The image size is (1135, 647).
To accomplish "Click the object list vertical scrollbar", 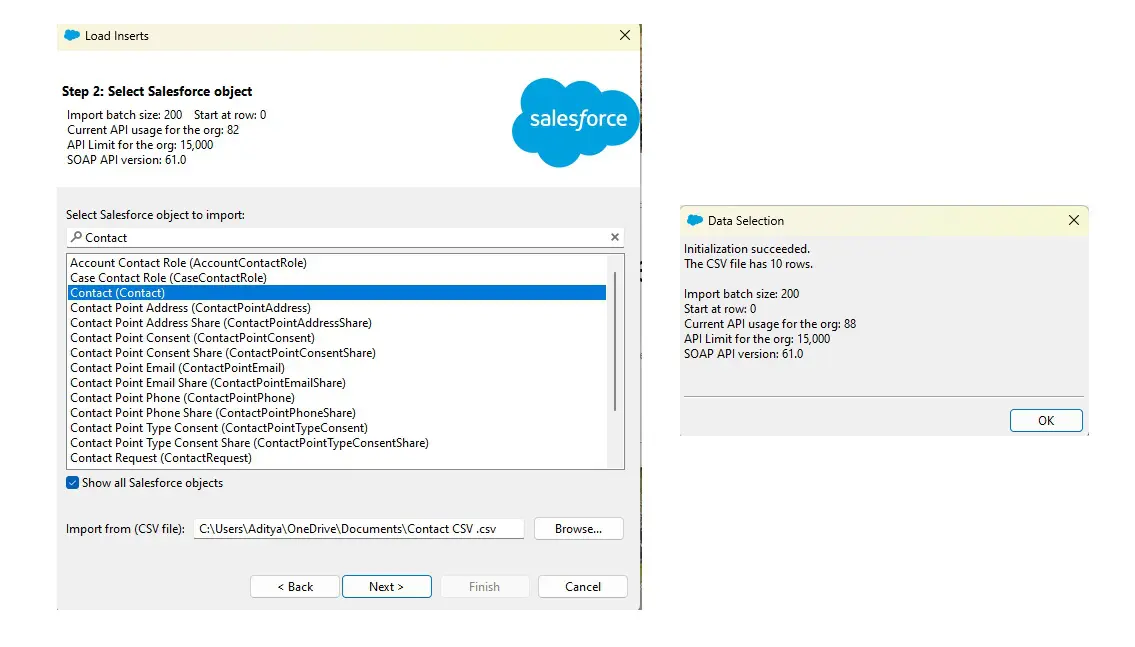I will (x=615, y=340).
